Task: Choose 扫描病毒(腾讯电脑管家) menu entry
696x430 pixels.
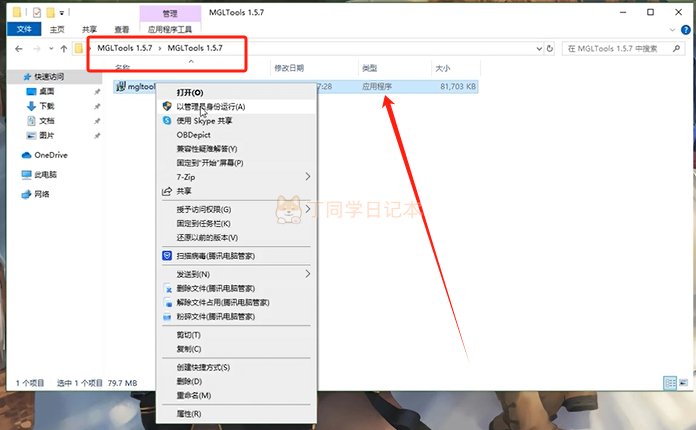Action: tap(237, 256)
